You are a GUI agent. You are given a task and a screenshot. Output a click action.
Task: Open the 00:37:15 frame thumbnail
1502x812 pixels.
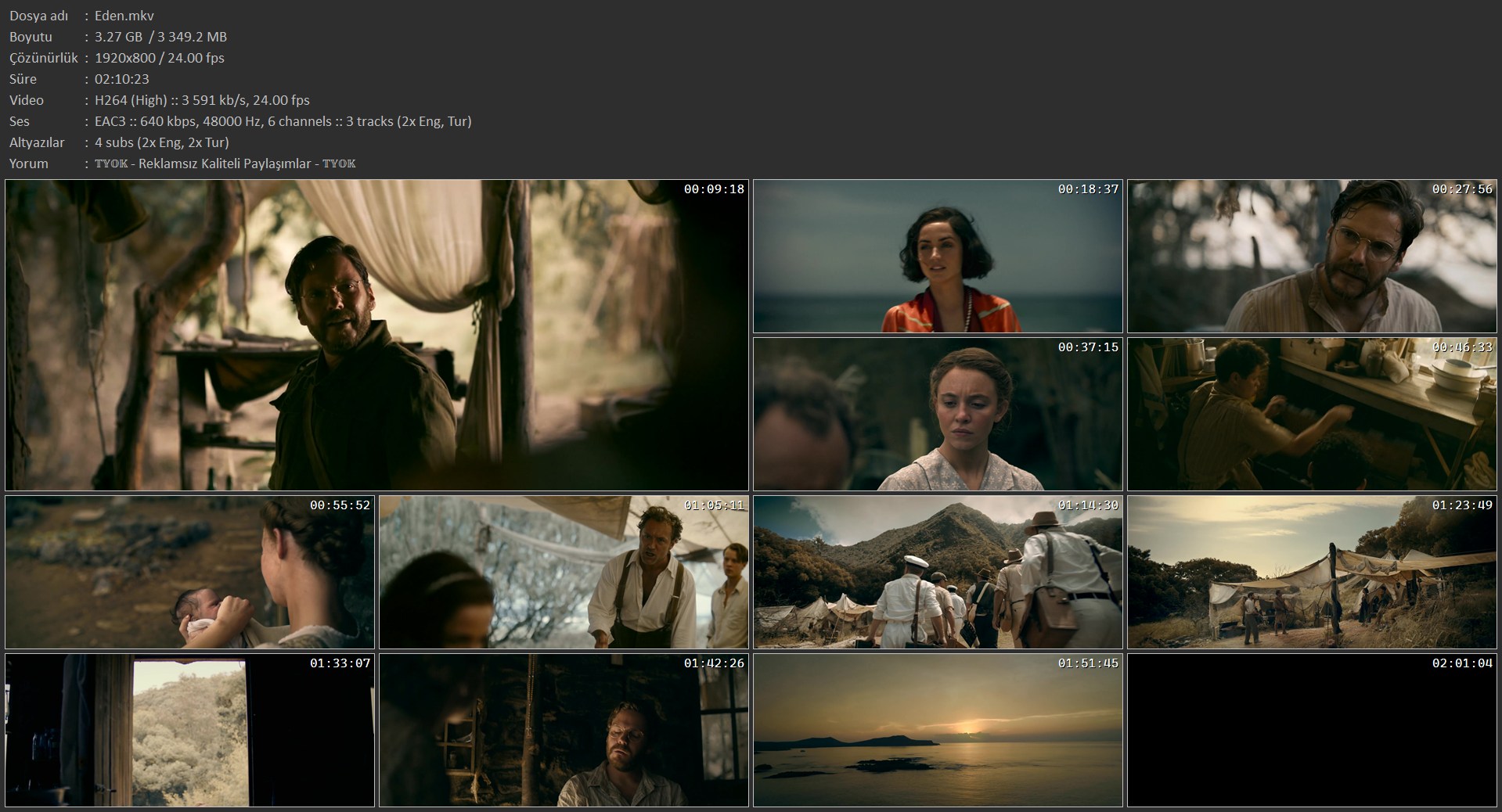coord(938,415)
